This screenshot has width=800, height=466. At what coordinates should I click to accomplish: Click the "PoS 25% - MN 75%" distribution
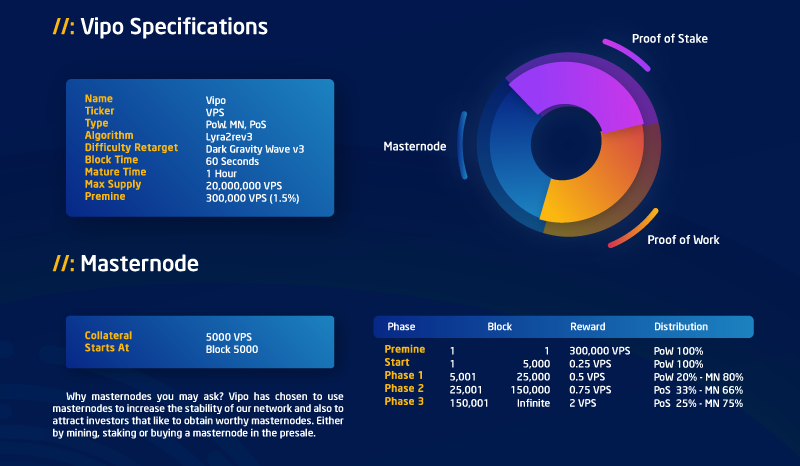click(698, 403)
